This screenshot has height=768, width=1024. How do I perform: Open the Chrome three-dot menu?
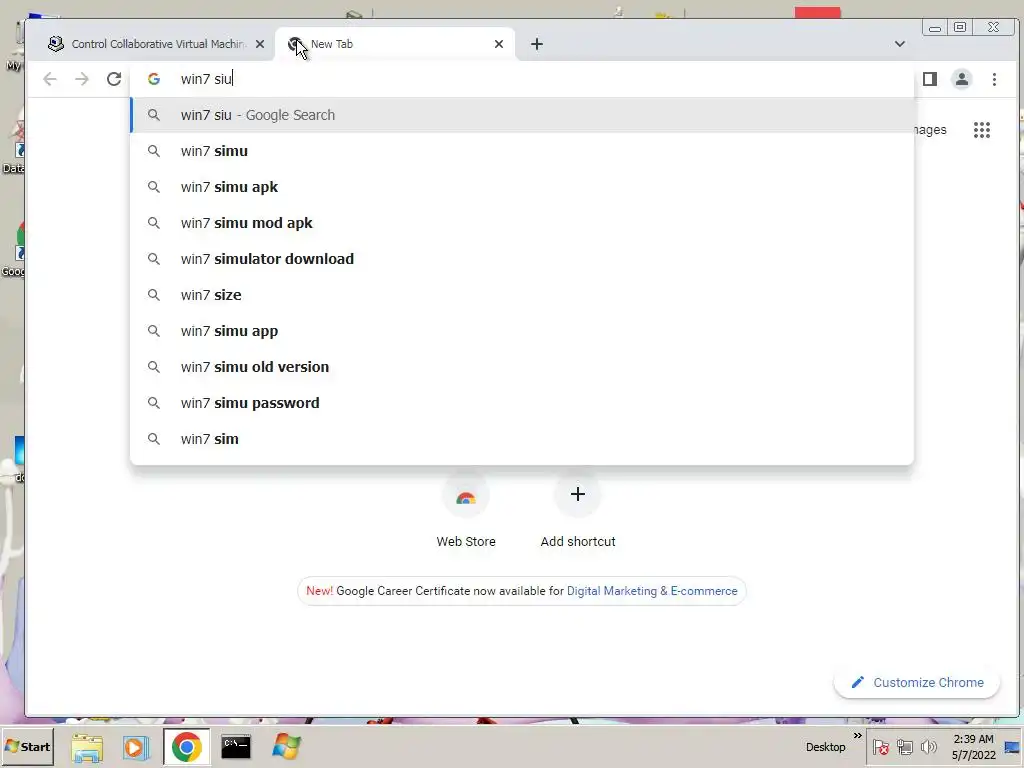[x=994, y=79]
